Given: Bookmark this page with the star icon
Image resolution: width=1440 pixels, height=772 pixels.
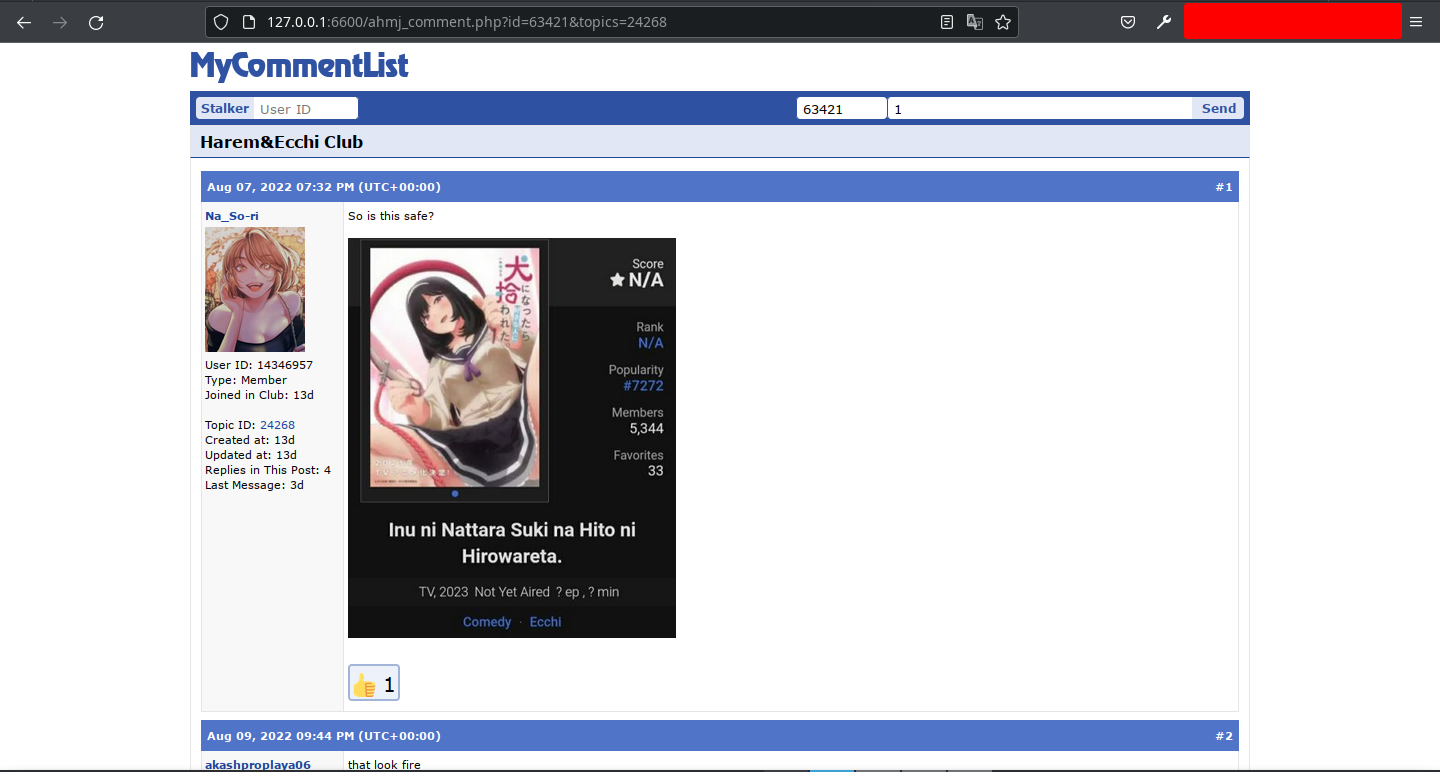Looking at the screenshot, I should click(1003, 22).
